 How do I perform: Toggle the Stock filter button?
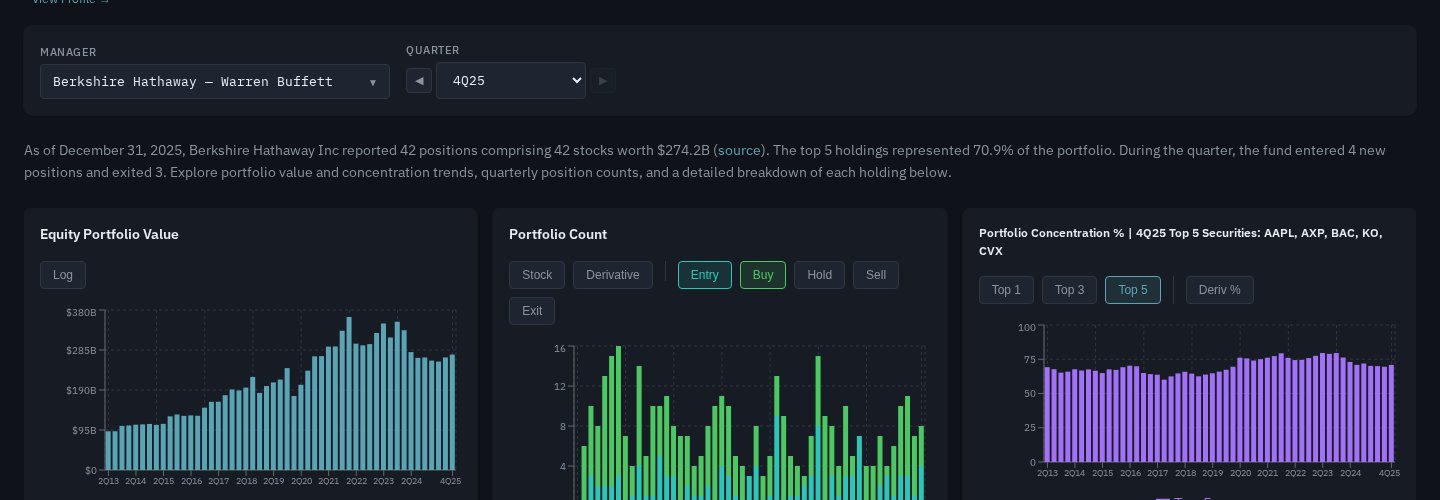(x=537, y=275)
